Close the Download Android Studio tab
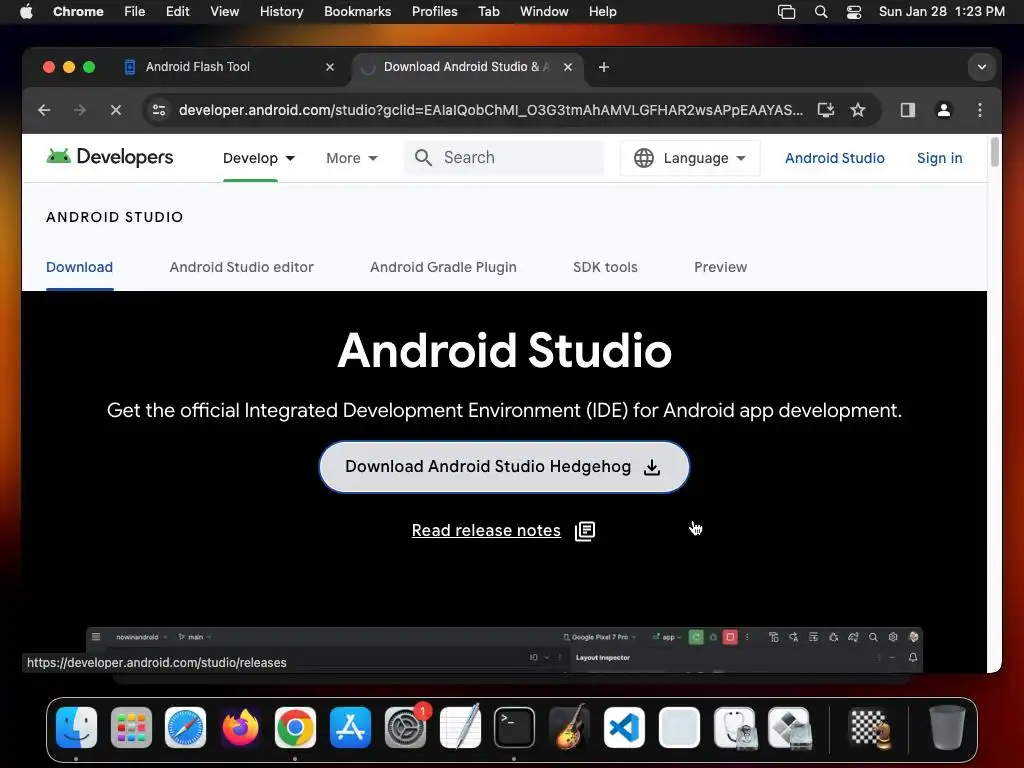The height and width of the screenshot is (768, 1024). [568, 67]
